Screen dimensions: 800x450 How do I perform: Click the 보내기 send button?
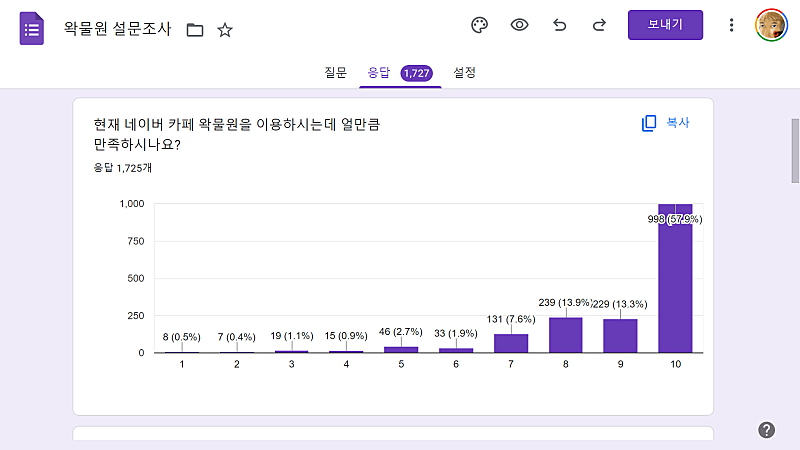point(665,25)
